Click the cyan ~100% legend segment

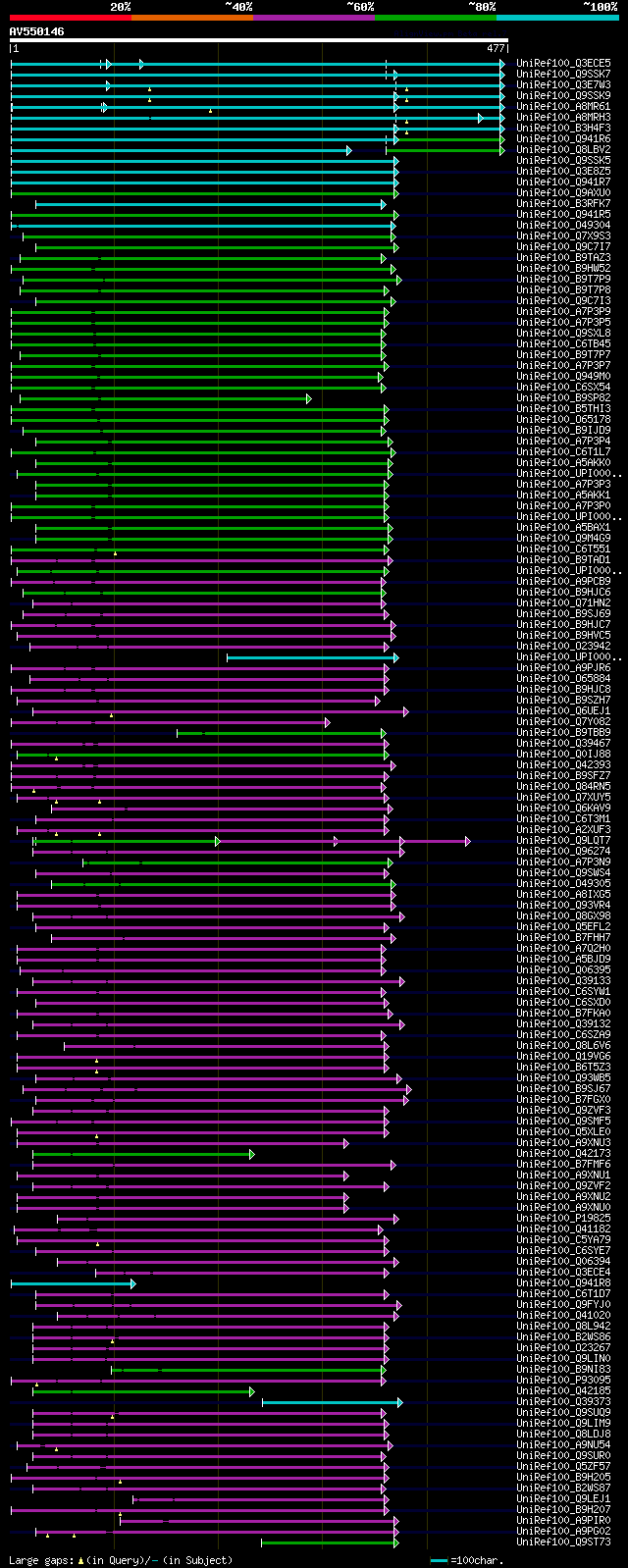pyautogui.click(x=557, y=18)
